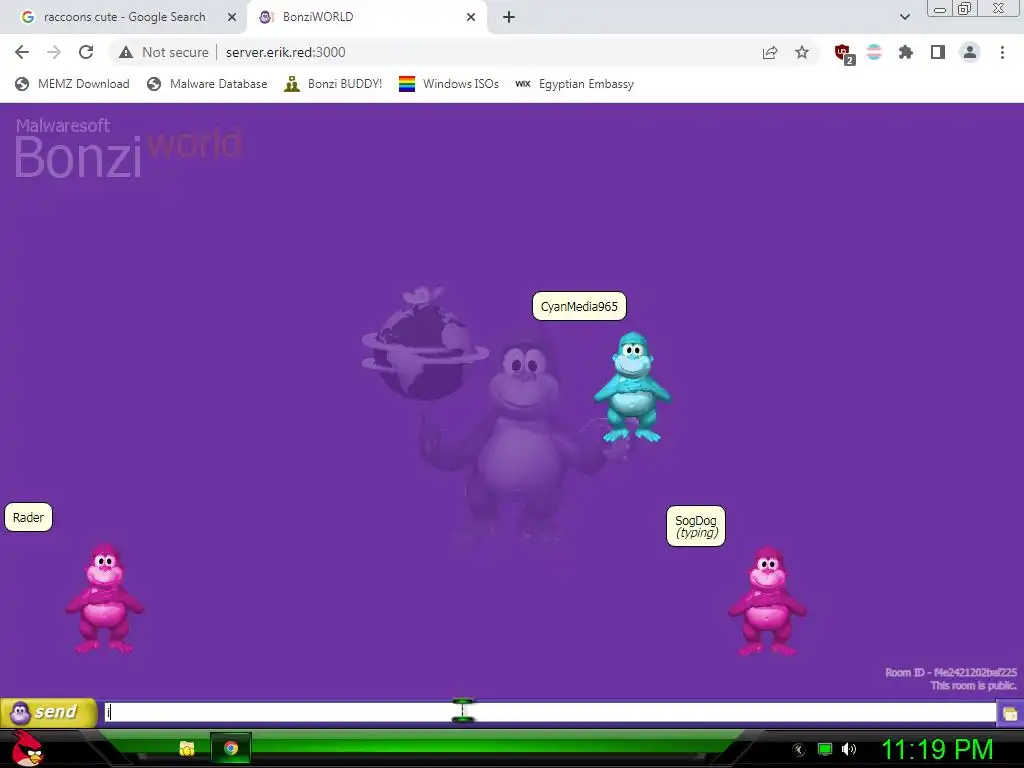This screenshot has height=768, width=1024.
Task: Open the Malware Database bookmark
Action: [207, 84]
